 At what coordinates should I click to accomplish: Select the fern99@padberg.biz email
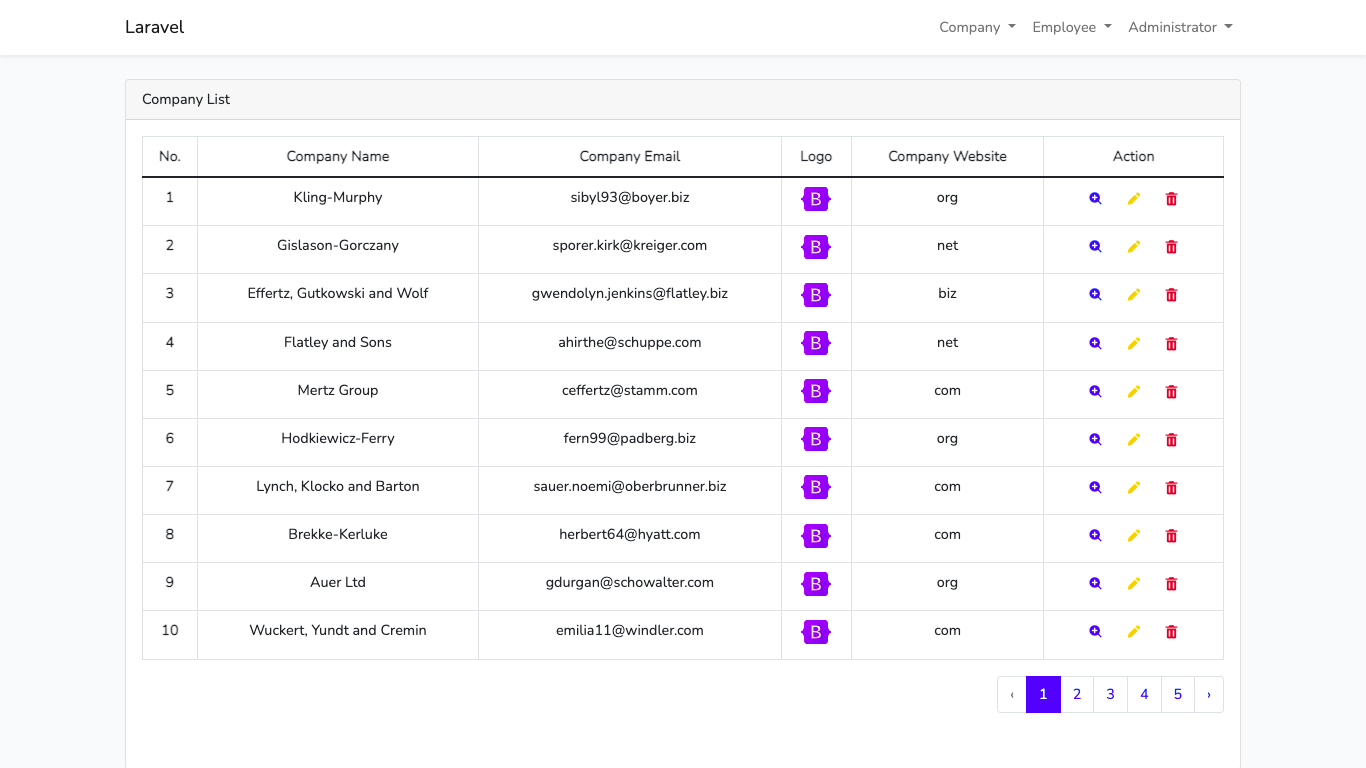click(630, 438)
